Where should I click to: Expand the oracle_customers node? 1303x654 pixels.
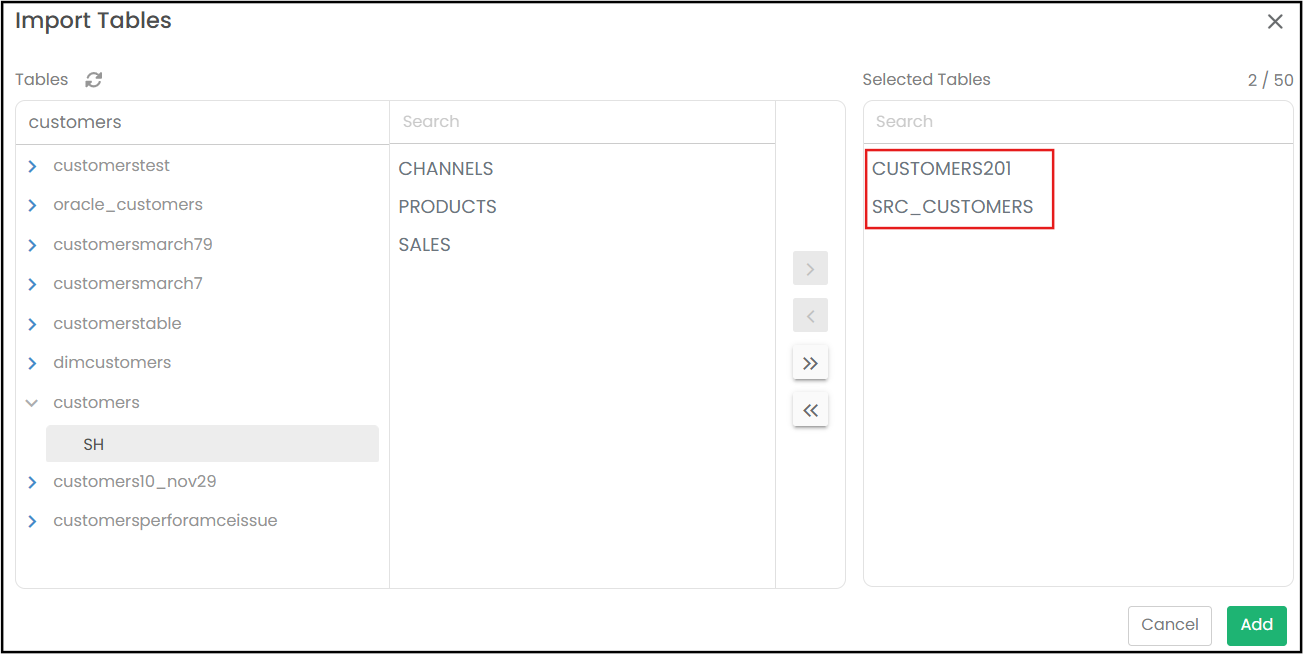(32, 205)
